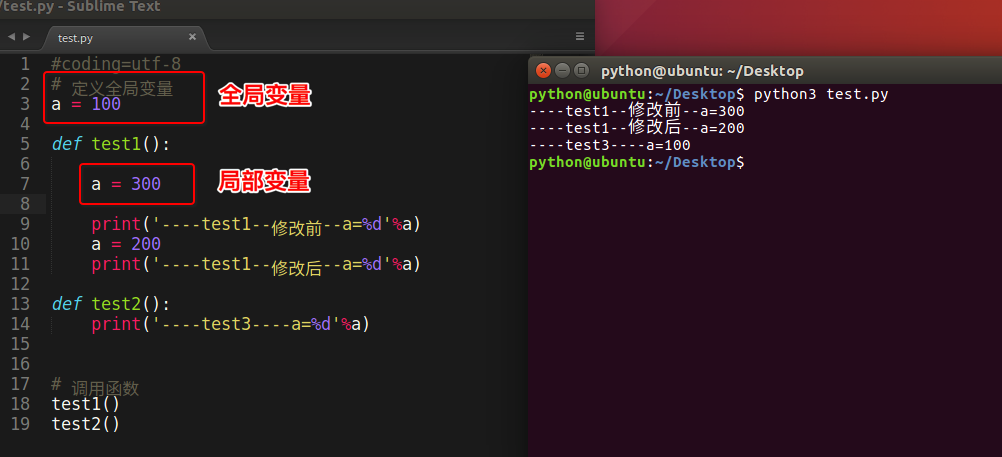Click line number 1 in gutter
The width and height of the screenshot is (1002, 457).
click(x=24, y=64)
